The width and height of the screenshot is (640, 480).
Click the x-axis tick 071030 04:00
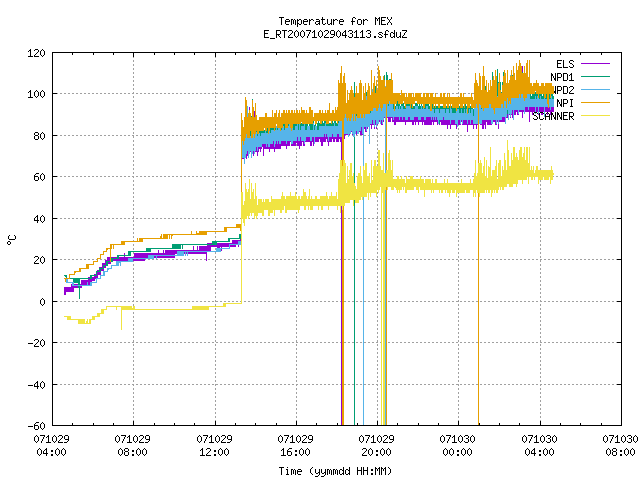[x=539, y=446]
